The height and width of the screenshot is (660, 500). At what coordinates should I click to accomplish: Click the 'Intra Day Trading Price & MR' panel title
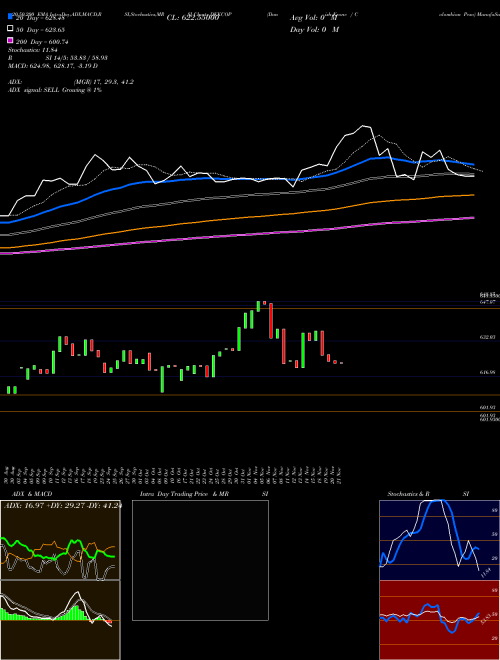point(184,494)
